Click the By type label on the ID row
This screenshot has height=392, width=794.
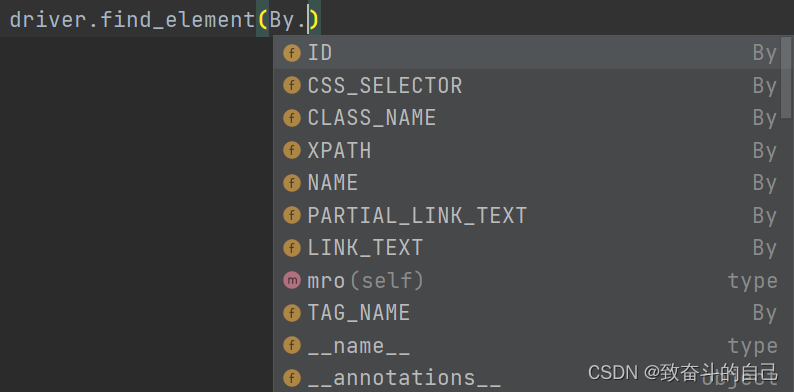coord(765,53)
